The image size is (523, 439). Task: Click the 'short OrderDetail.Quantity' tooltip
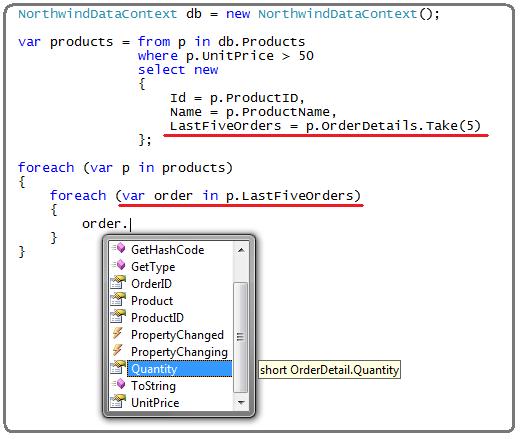click(329, 370)
